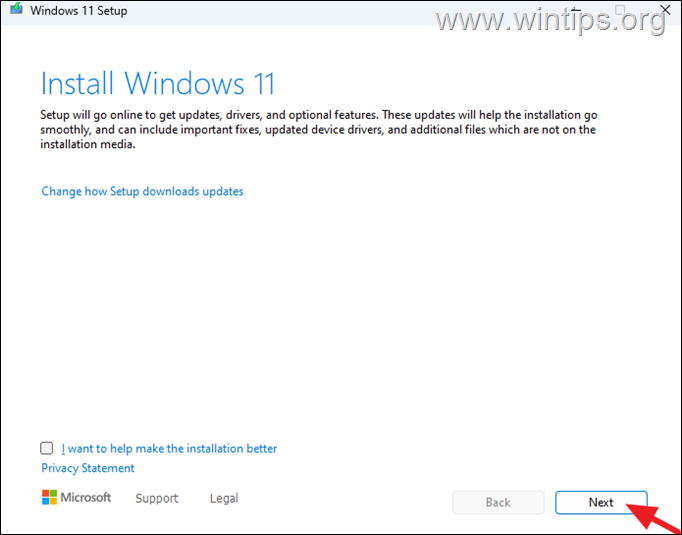Open the Legal link
Screen dimensions: 682x535
[x=224, y=498]
